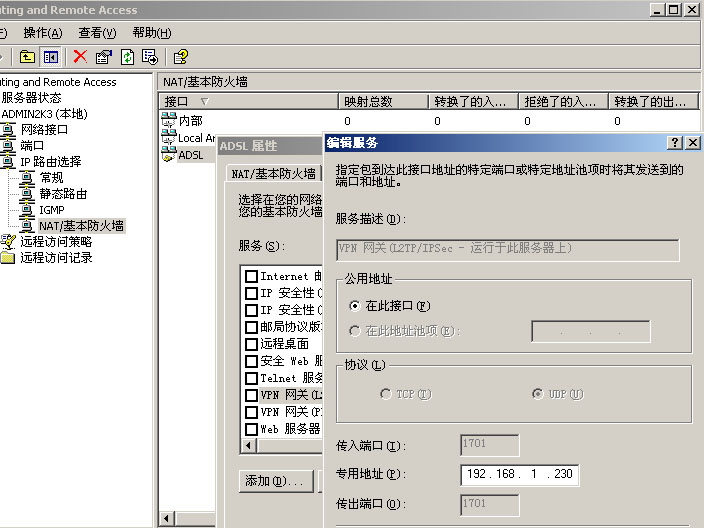Click the 传出端口 field showing 1701
The width and height of the screenshot is (704, 528).
coord(489,505)
